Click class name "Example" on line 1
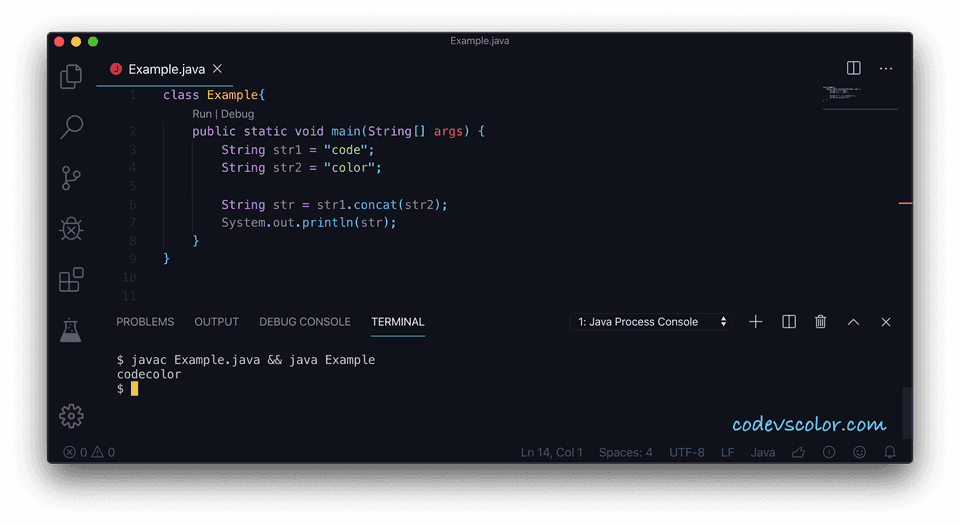This screenshot has width=960, height=526. point(232,95)
